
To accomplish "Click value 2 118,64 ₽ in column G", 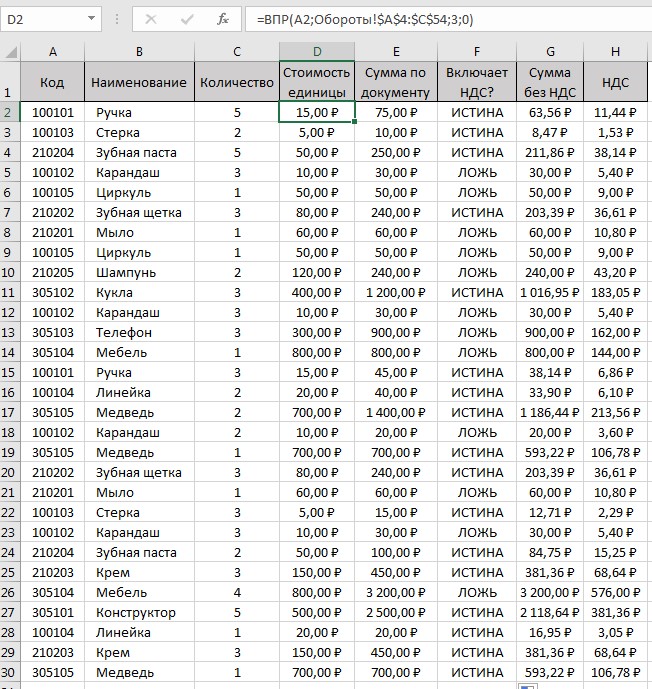I will [x=550, y=613].
